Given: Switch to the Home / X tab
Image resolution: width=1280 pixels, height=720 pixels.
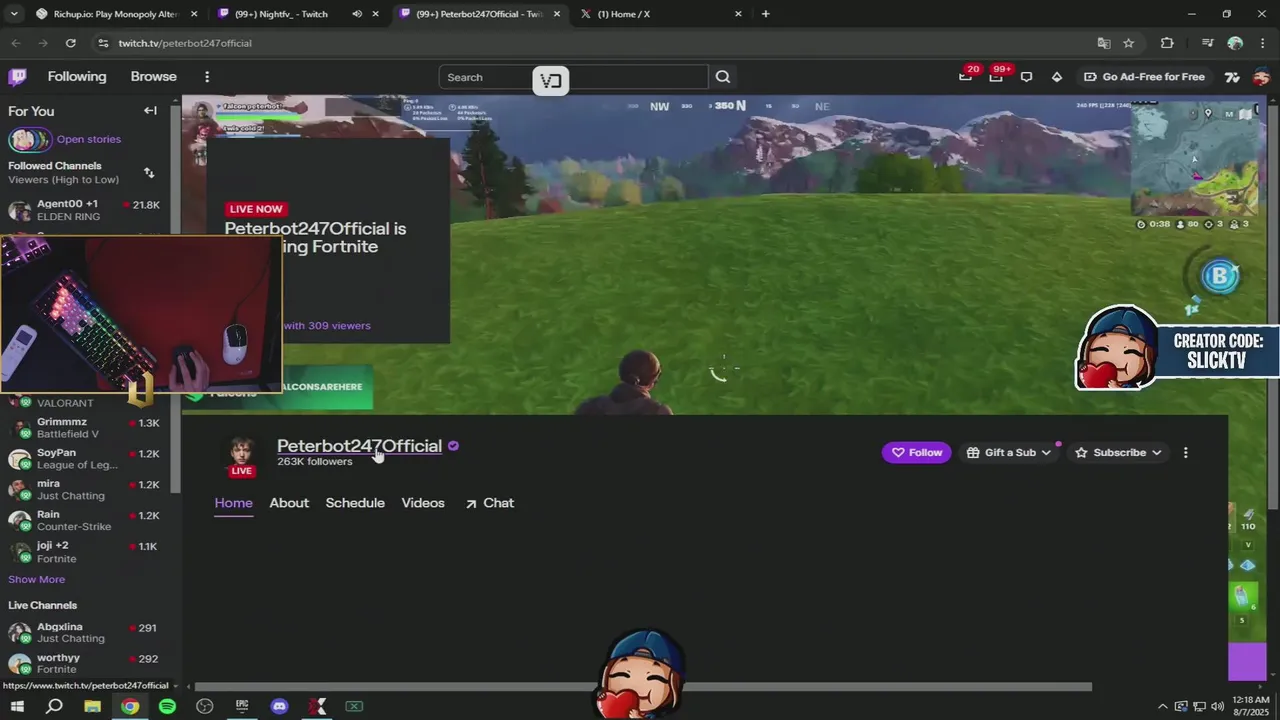Looking at the screenshot, I should (x=659, y=14).
